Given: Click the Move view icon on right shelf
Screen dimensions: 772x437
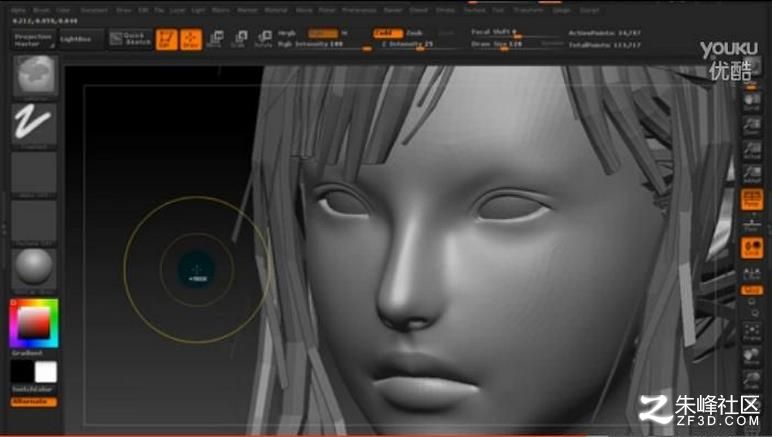Looking at the screenshot, I should [x=751, y=356].
